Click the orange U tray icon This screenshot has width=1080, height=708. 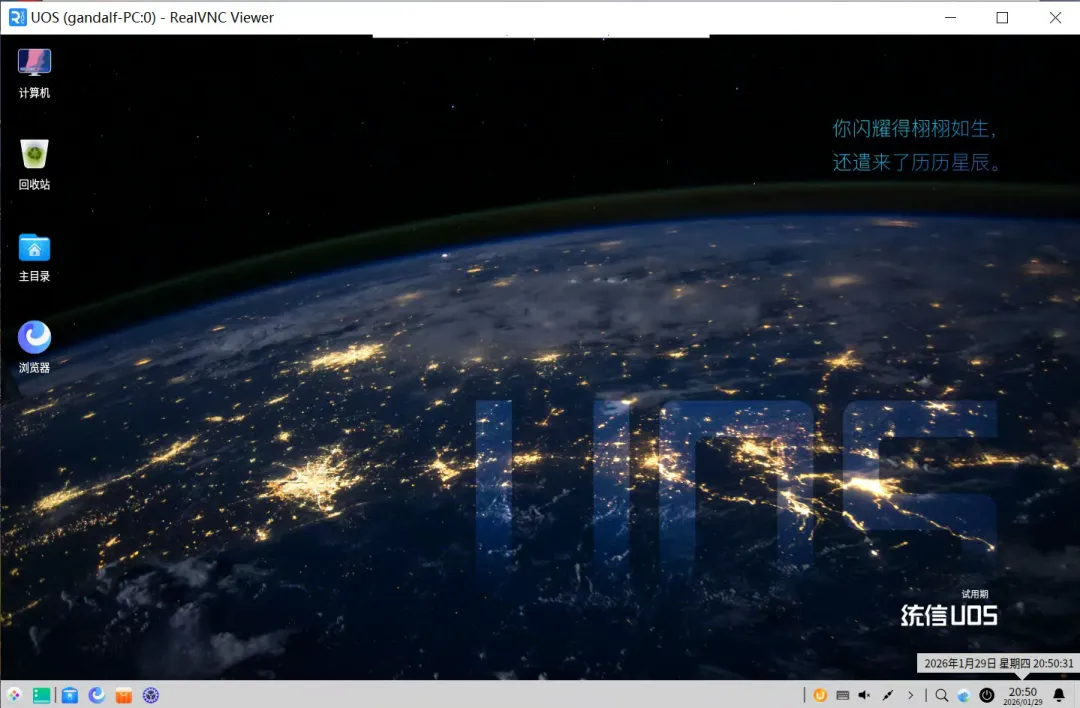pos(820,696)
